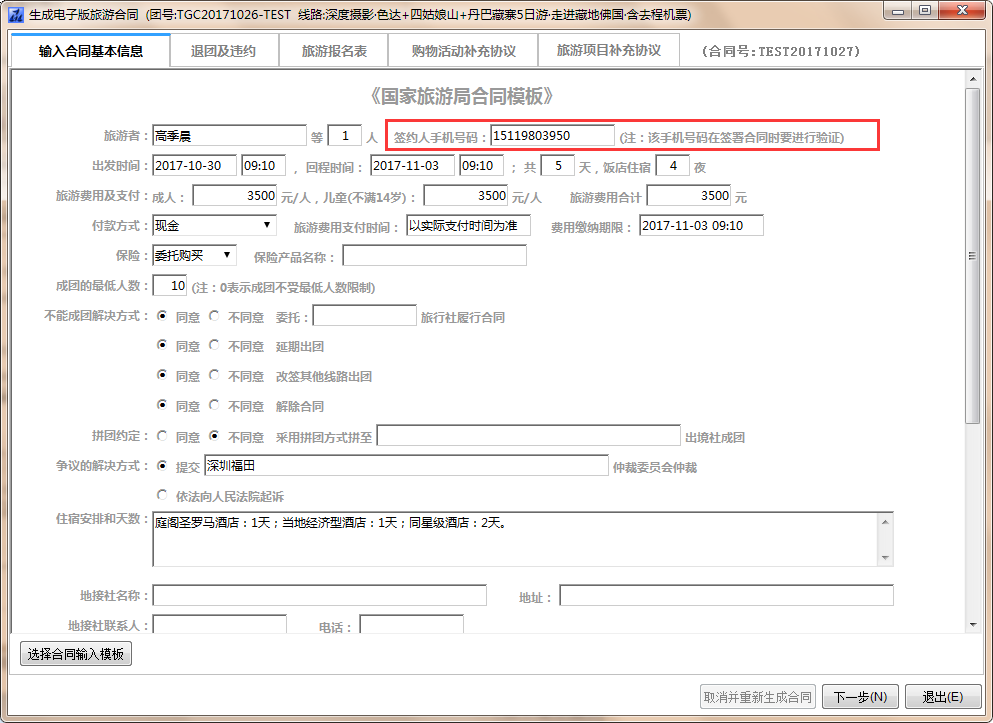Minimize the contract window

click(x=898, y=11)
